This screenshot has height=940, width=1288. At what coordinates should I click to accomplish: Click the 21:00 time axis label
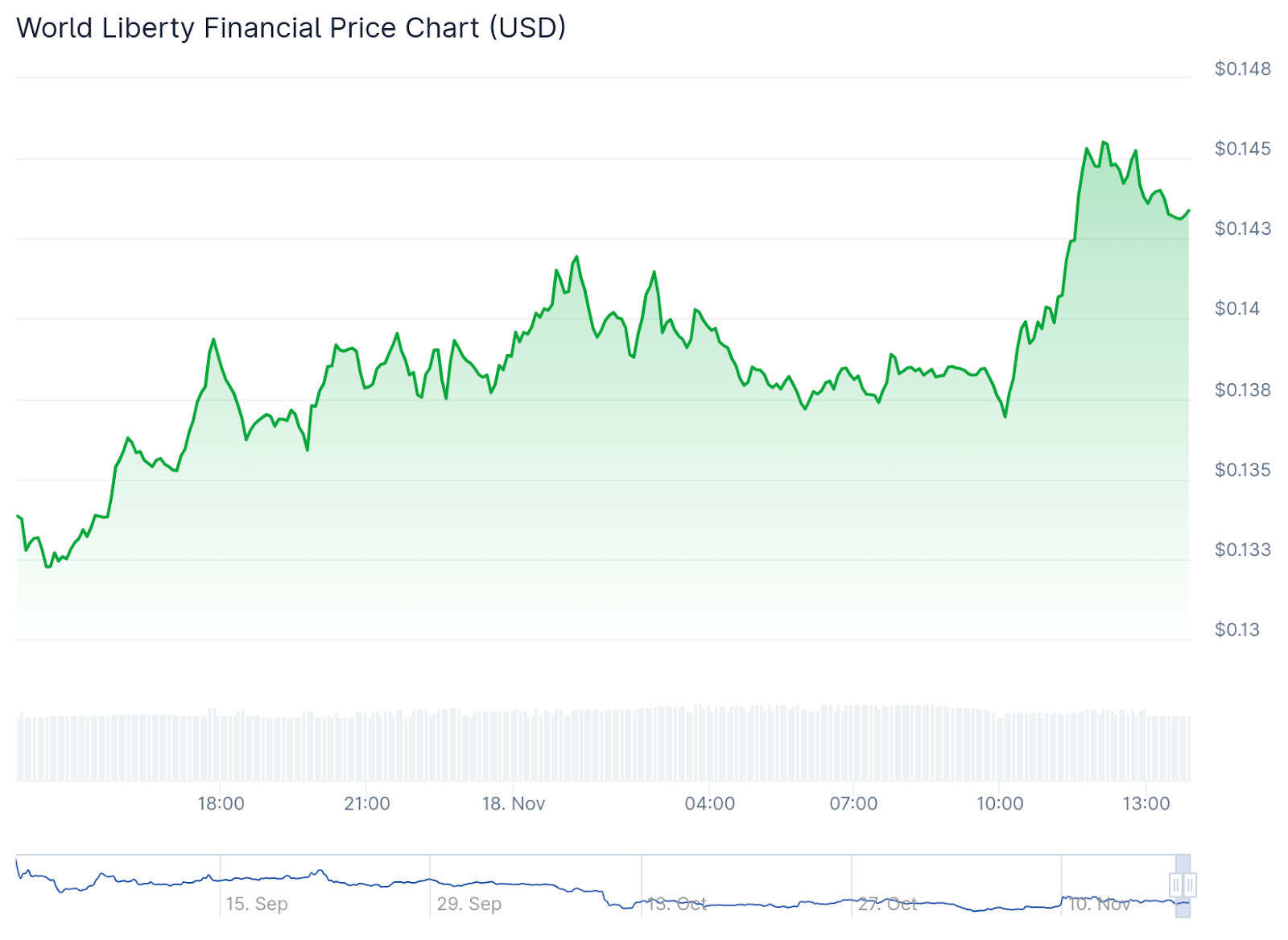pos(367,803)
